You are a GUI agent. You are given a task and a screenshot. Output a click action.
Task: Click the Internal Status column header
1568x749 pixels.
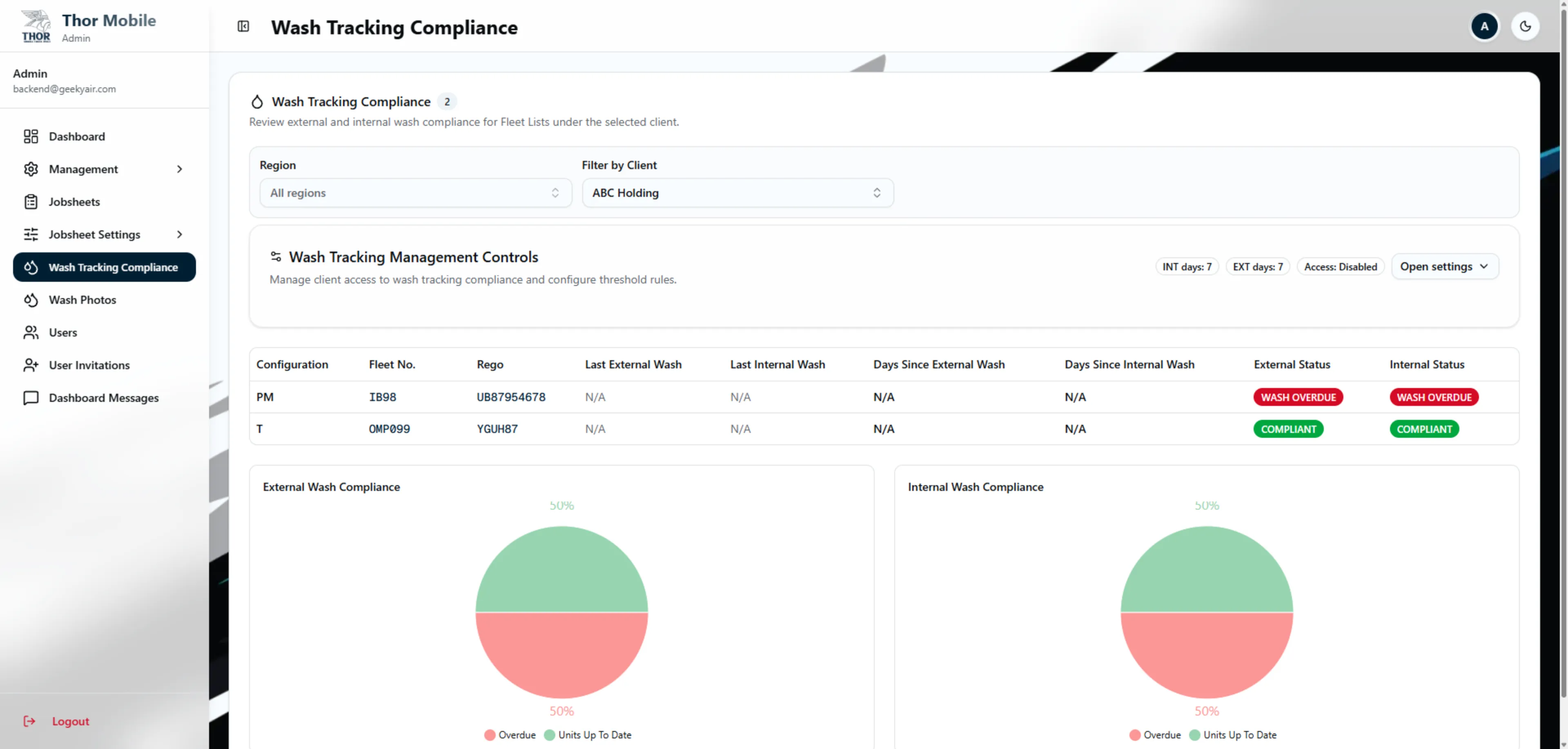pos(1427,364)
